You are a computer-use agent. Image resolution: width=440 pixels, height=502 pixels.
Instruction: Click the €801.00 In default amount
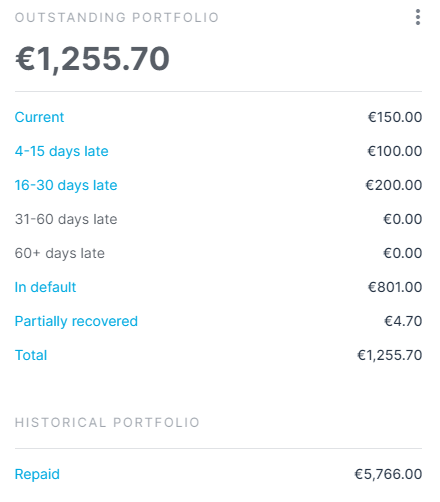(x=395, y=287)
